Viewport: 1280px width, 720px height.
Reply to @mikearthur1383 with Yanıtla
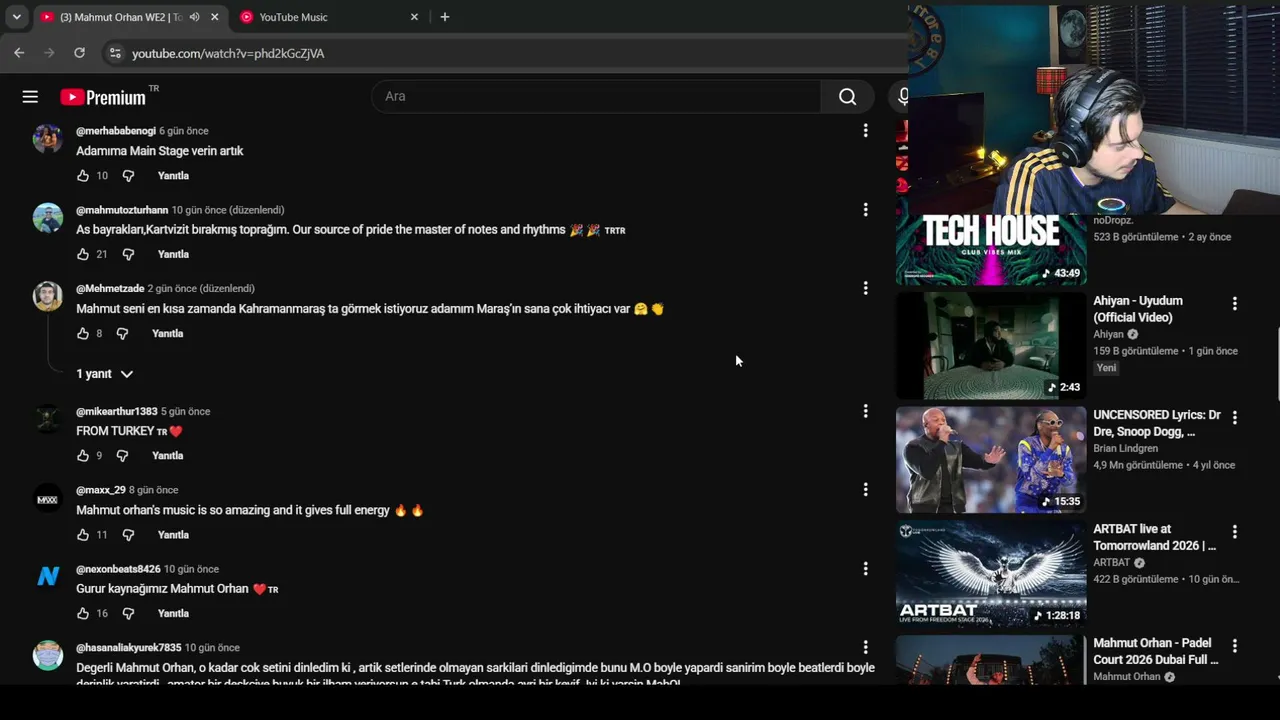[167, 456]
